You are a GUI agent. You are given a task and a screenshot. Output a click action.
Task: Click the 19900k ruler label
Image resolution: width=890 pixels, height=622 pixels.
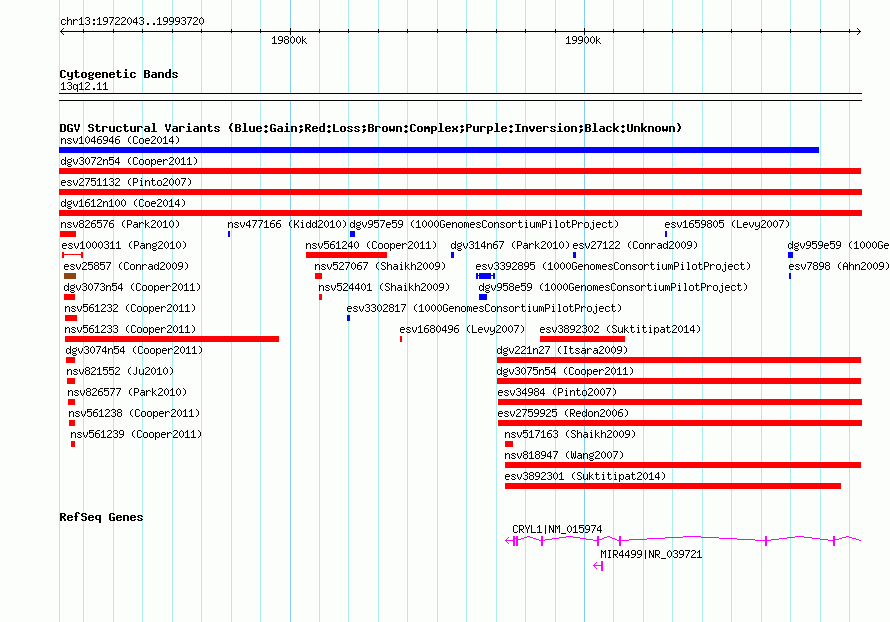tap(583, 40)
